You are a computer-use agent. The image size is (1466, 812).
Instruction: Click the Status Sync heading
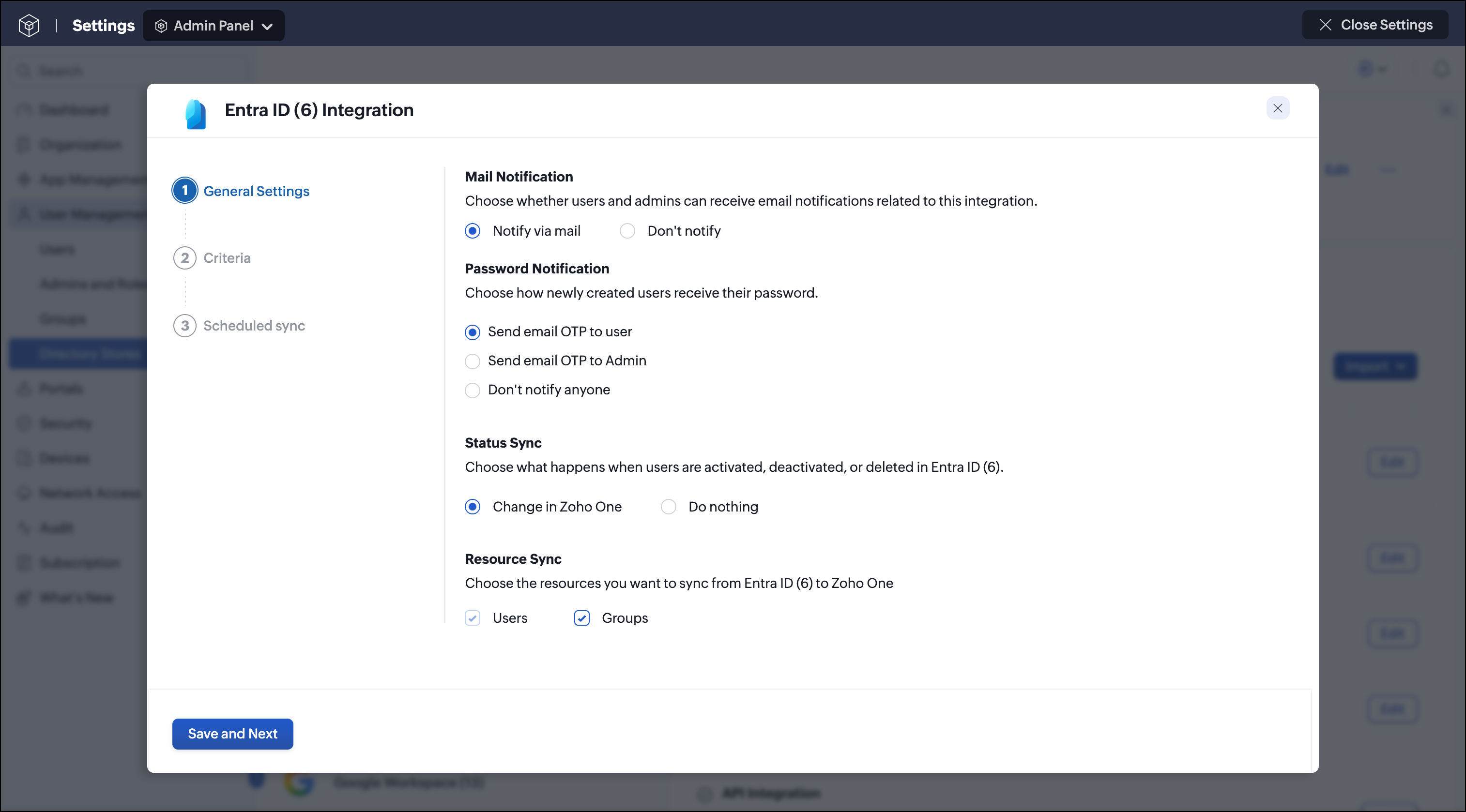pos(503,443)
